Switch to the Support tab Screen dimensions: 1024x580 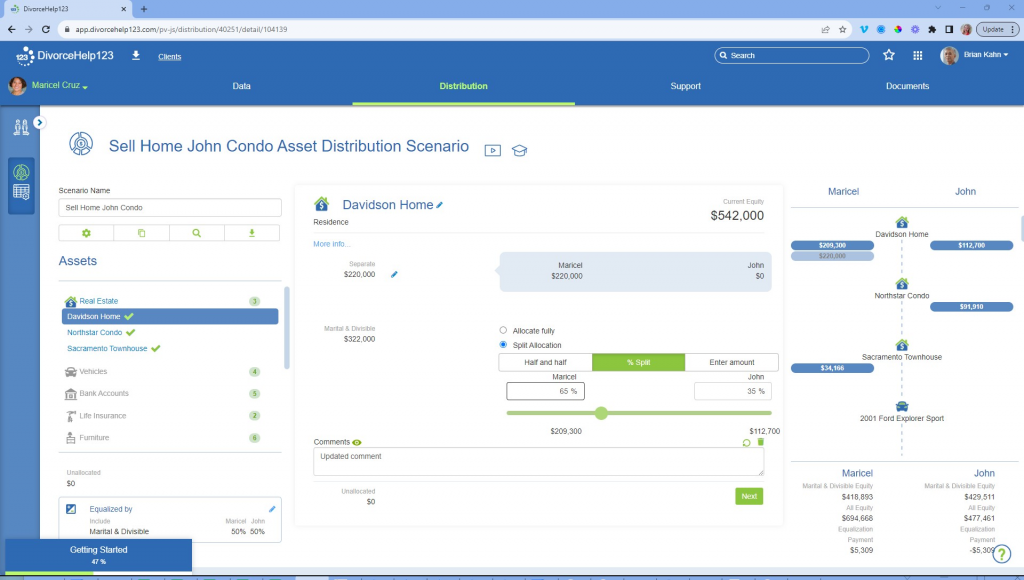(685, 86)
